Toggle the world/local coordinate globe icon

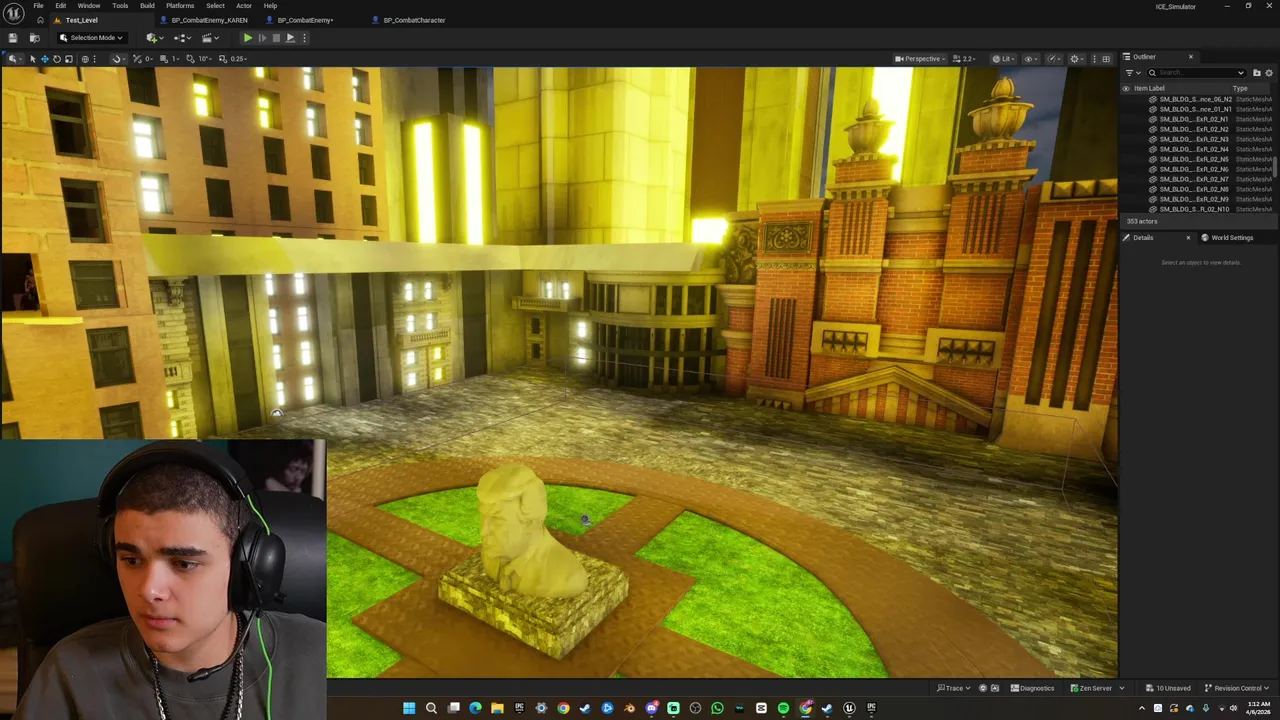click(x=85, y=59)
